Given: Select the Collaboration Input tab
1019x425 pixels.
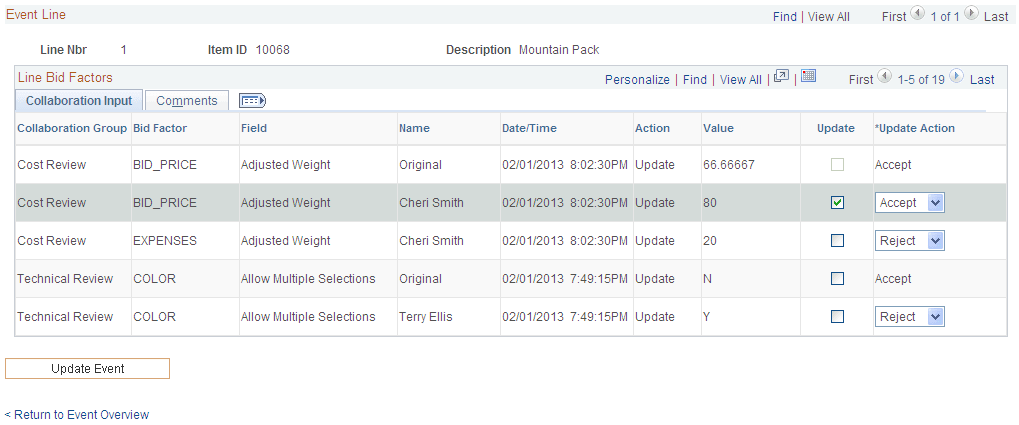Looking at the screenshot, I should (x=79, y=101).
